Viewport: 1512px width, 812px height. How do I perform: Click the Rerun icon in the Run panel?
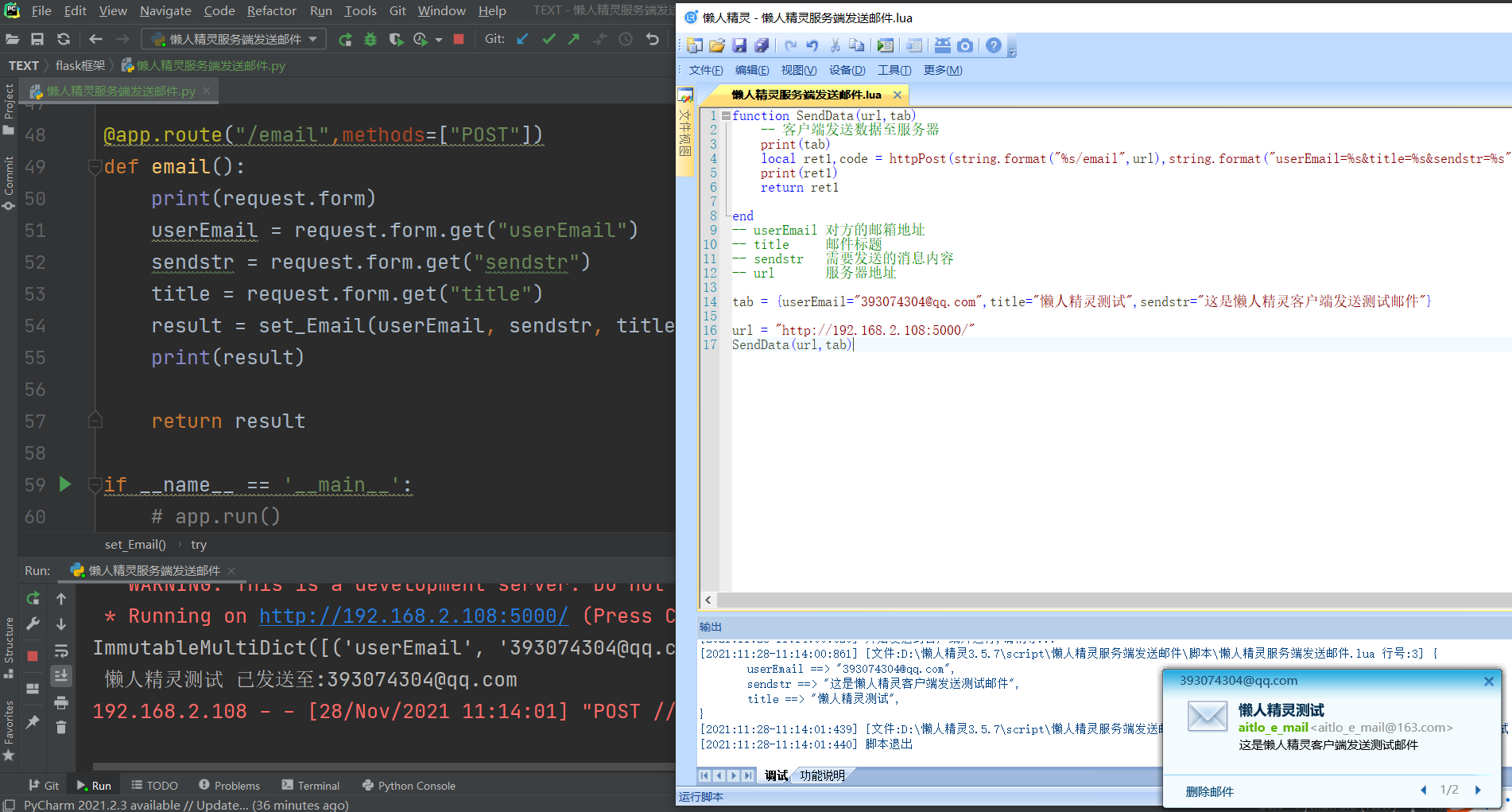point(33,599)
